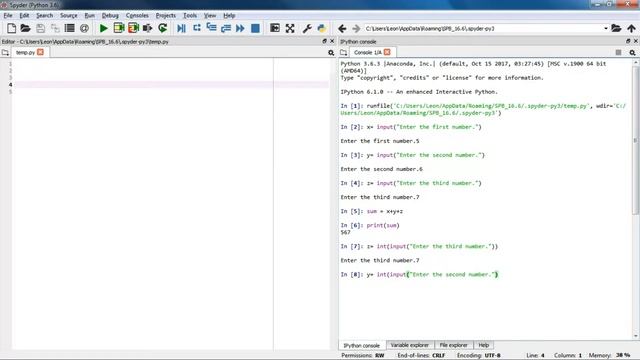Open the Edit menu
Screen dimensions: 640x360
24,16
